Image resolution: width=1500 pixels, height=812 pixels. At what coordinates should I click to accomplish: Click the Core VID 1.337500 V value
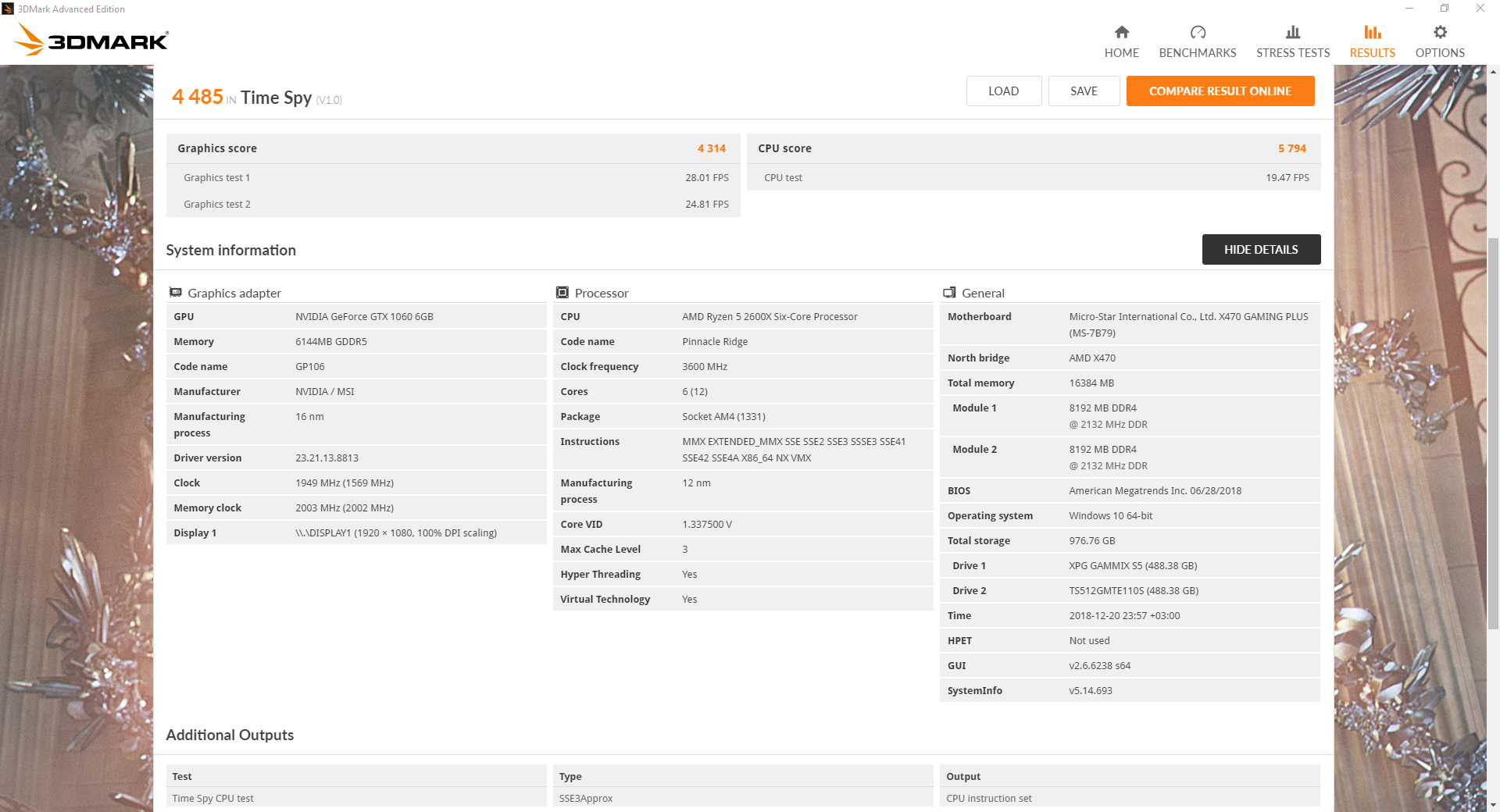[707, 525]
